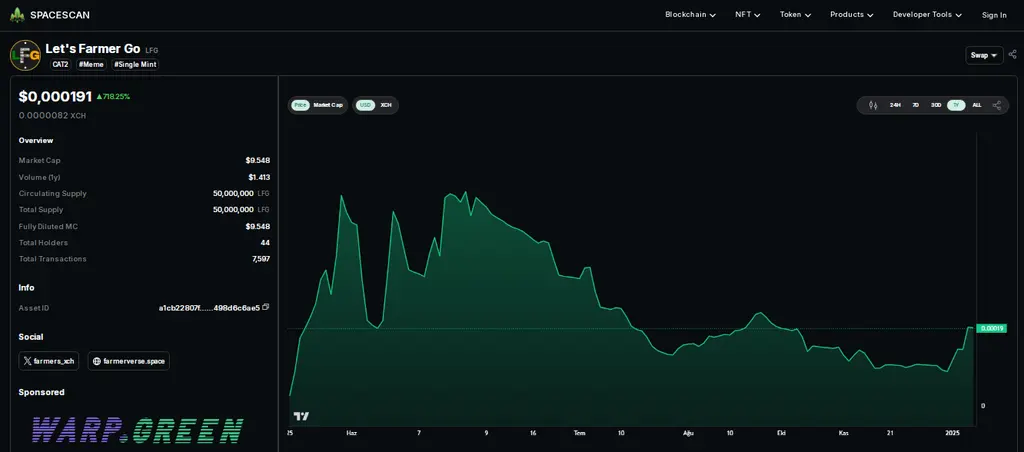Select the Price chart mode
Image resolution: width=1024 pixels, height=452 pixels.
coord(300,105)
